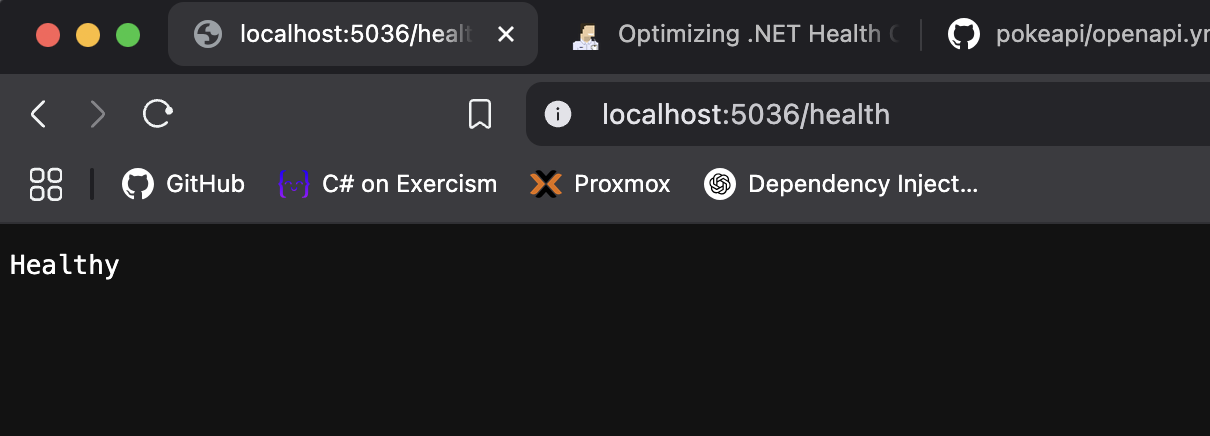
Task: Click the green maximize window button
Action: click(128, 35)
